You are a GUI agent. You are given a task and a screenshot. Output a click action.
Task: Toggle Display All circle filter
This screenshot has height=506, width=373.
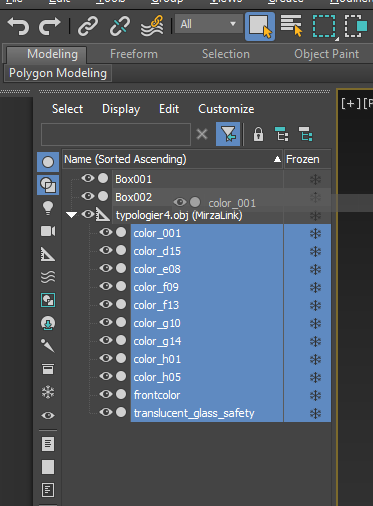pyautogui.click(x=48, y=162)
